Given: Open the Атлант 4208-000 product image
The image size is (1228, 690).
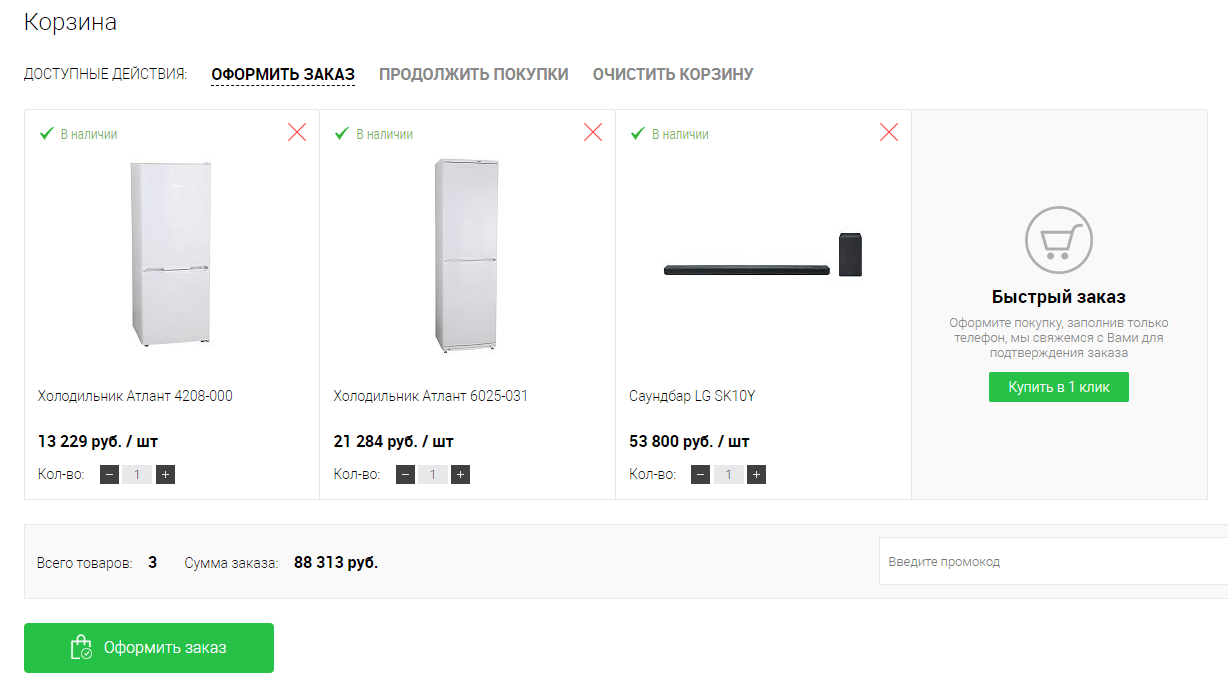Looking at the screenshot, I should [171, 254].
